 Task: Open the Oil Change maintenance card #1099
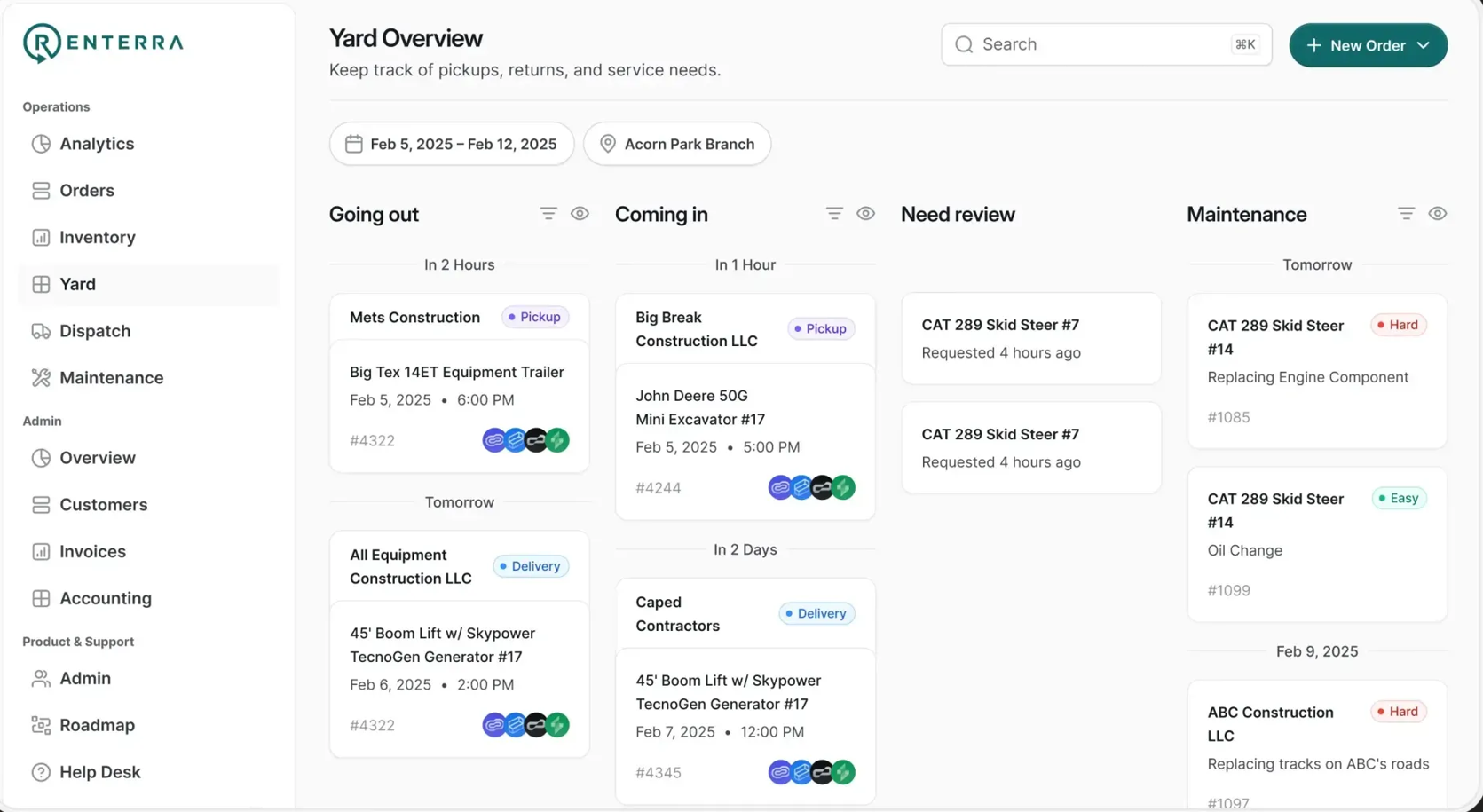coord(1317,544)
